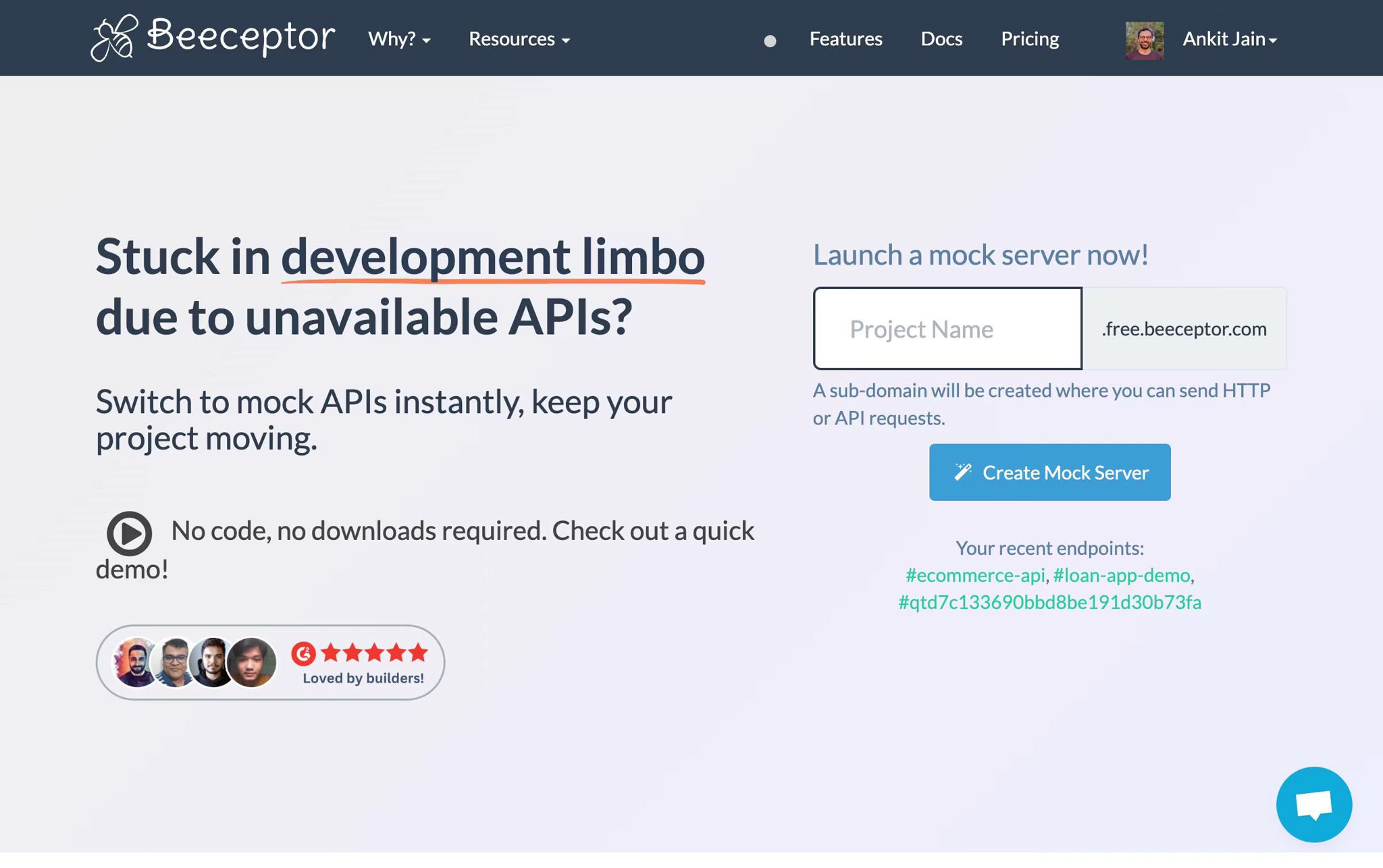Open the Docs link

click(x=941, y=39)
